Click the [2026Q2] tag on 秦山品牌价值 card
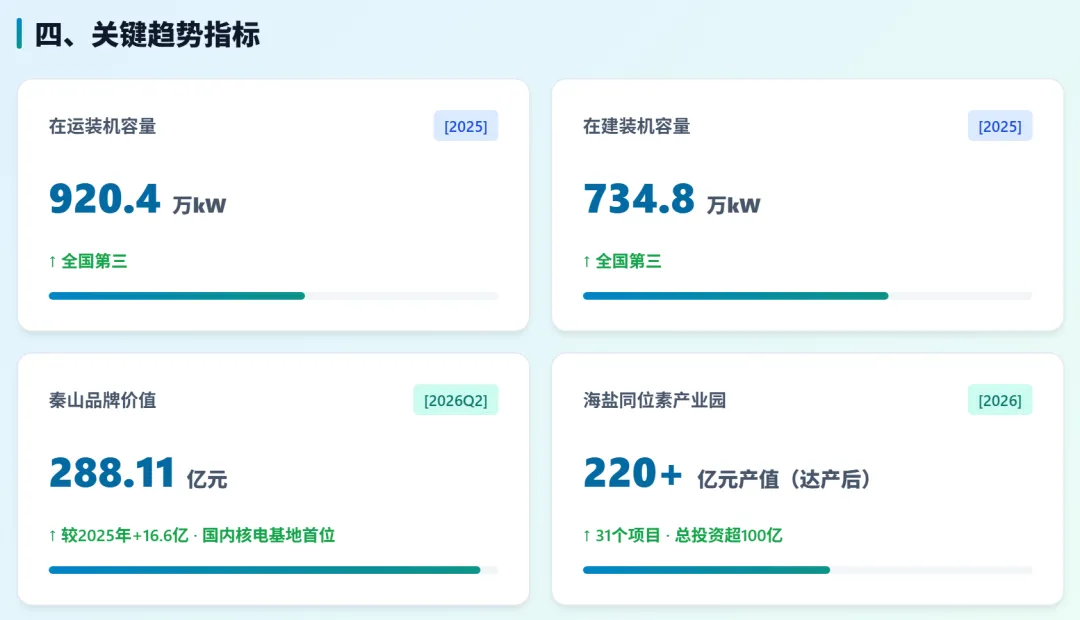The height and width of the screenshot is (620, 1080). point(455,400)
